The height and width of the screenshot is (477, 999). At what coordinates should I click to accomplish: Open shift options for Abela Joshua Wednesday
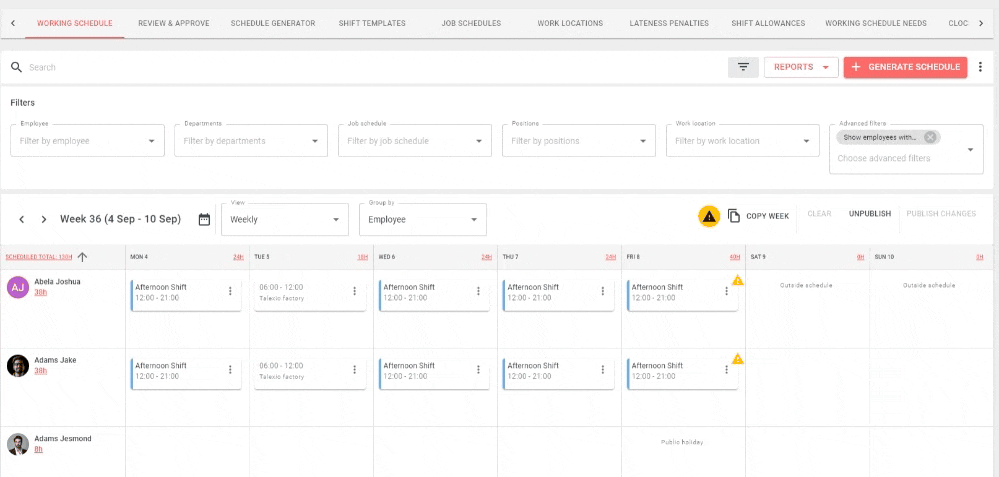coord(478,291)
